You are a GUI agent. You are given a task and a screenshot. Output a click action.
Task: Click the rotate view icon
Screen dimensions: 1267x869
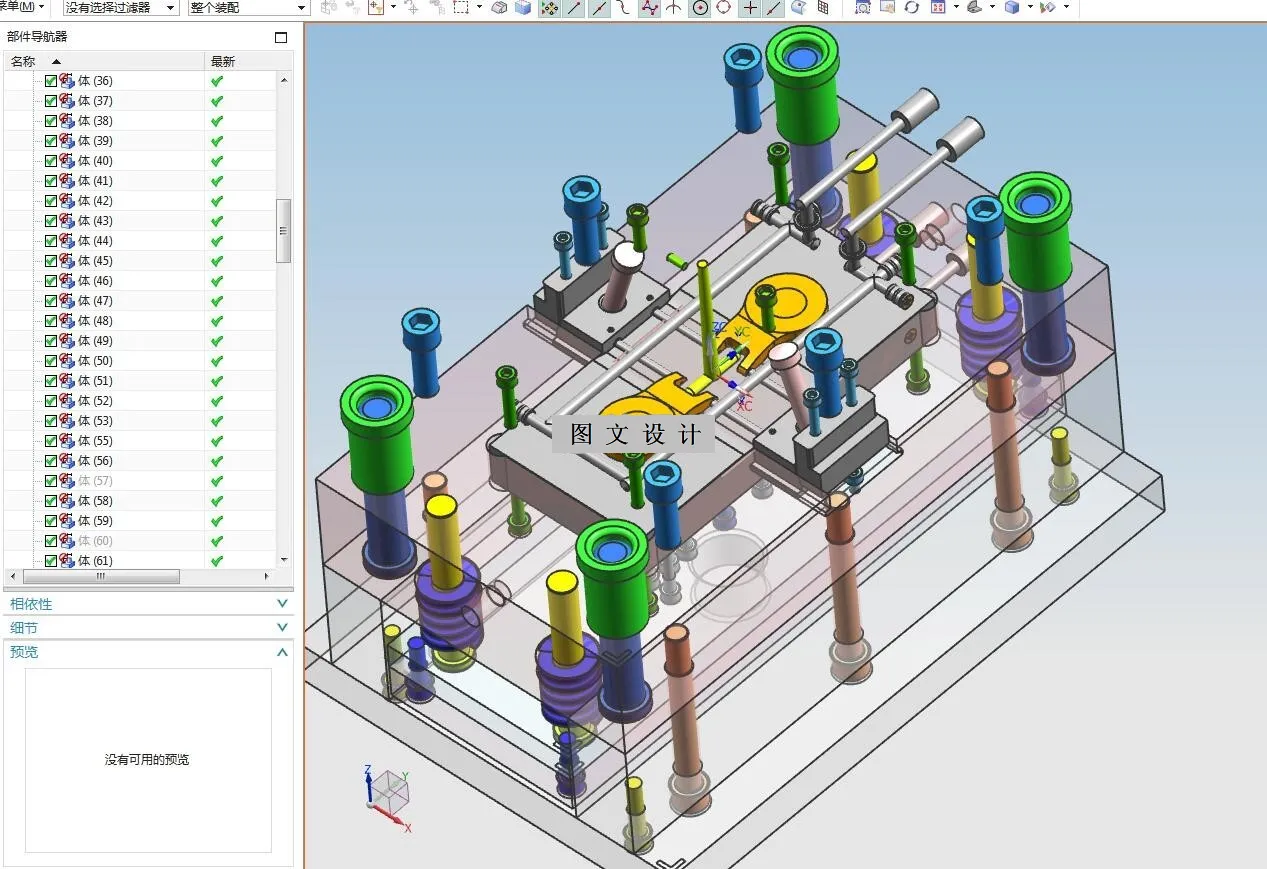tap(911, 8)
